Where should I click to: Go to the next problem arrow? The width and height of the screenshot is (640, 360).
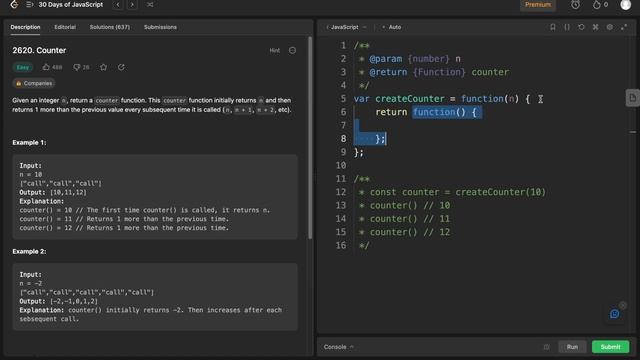click(x=132, y=5)
